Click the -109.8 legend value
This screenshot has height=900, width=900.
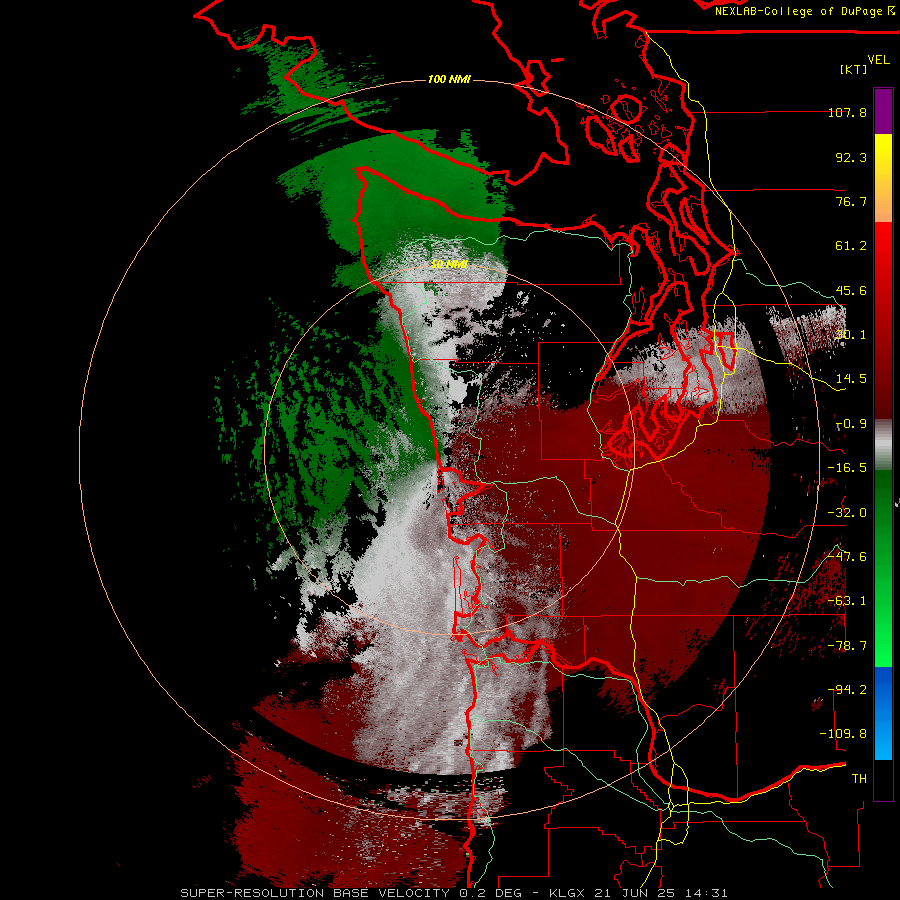click(x=843, y=734)
